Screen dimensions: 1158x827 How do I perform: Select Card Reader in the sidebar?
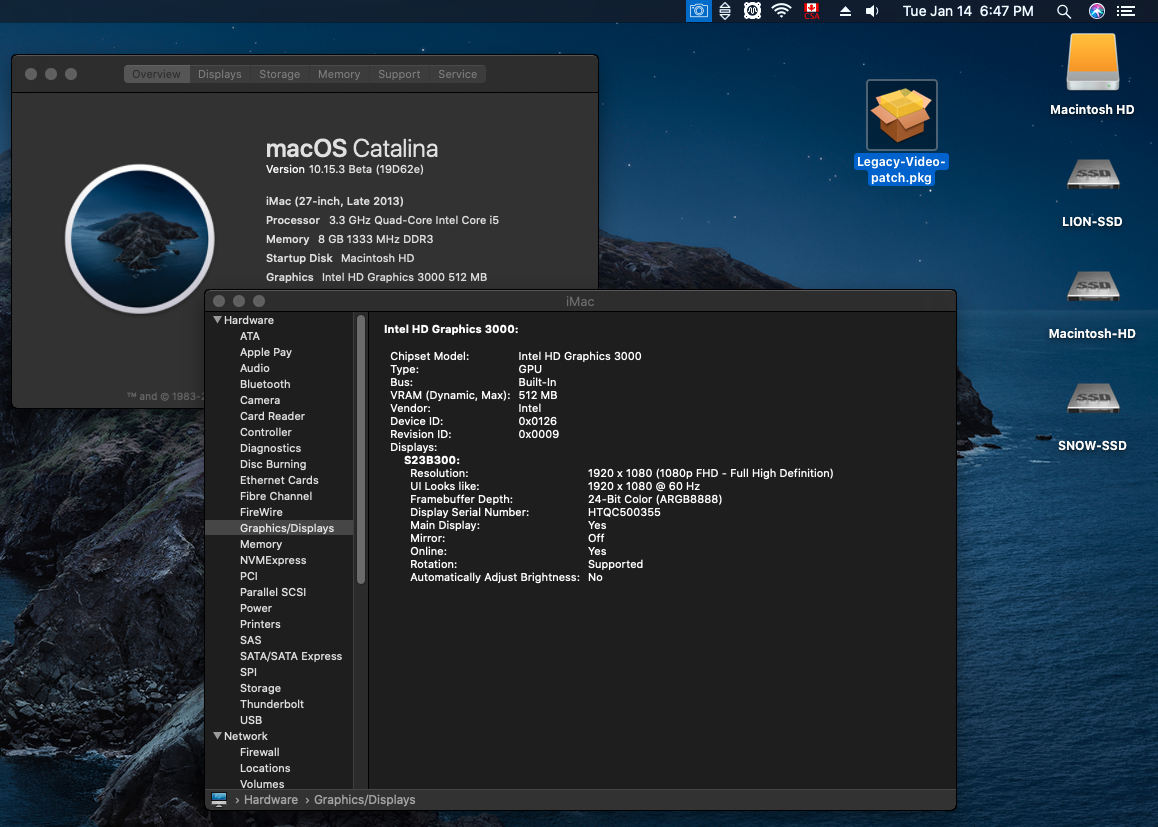(x=273, y=416)
